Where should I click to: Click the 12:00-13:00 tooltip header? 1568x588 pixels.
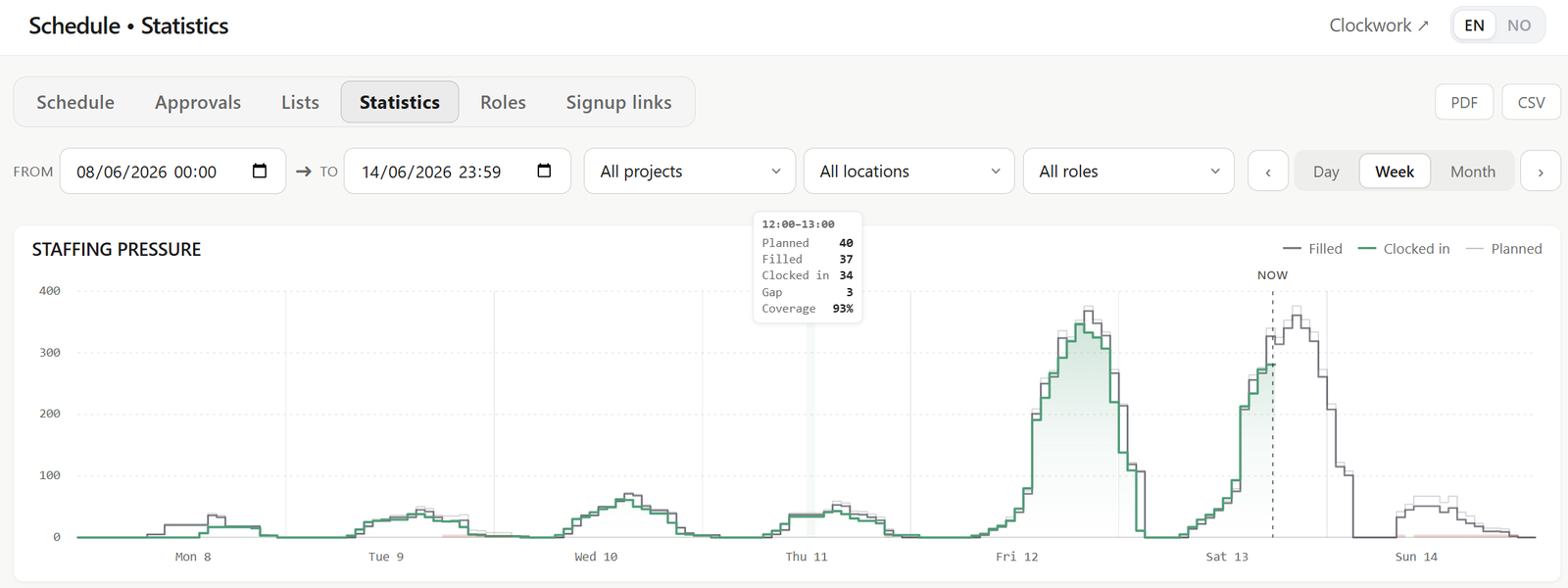pos(798,224)
